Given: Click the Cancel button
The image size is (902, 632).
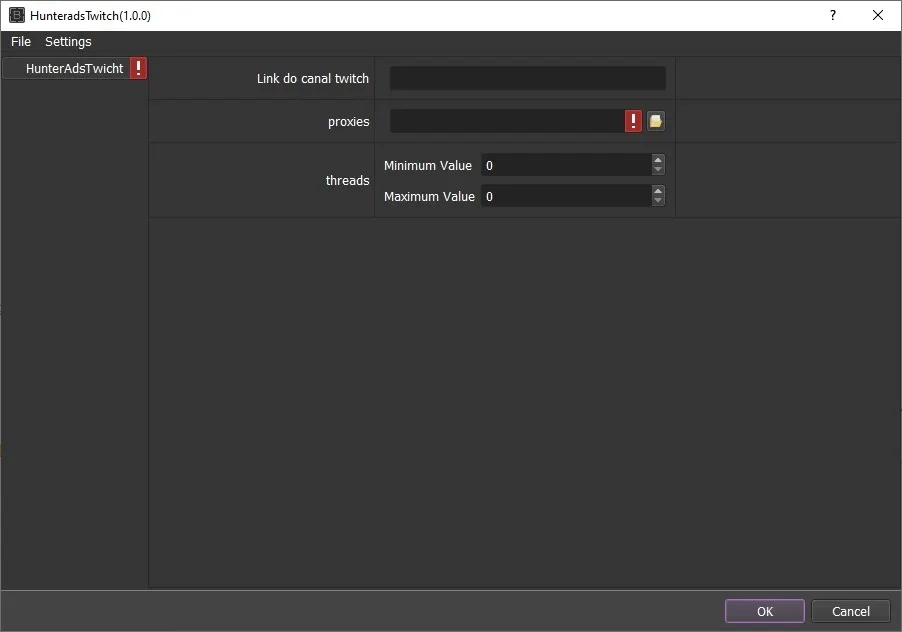Looking at the screenshot, I should tap(851, 611).
